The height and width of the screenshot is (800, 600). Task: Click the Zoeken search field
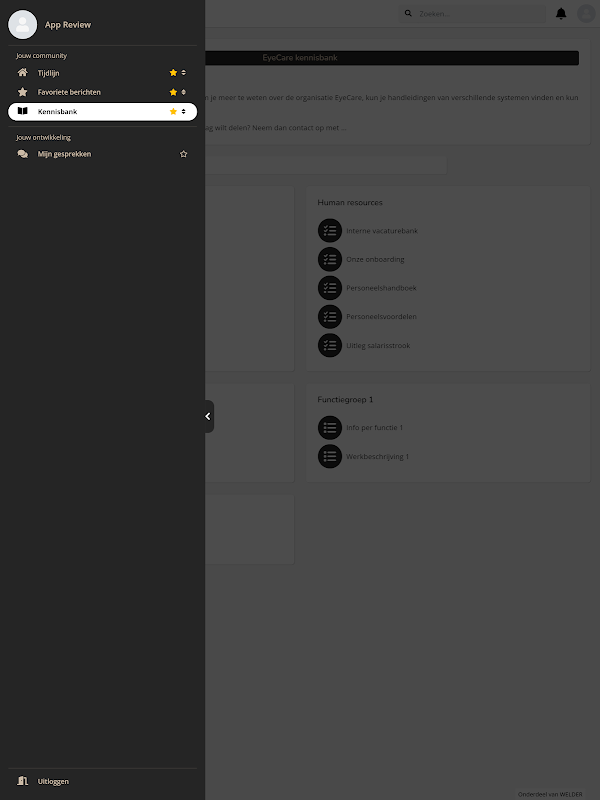coord(472,14)
